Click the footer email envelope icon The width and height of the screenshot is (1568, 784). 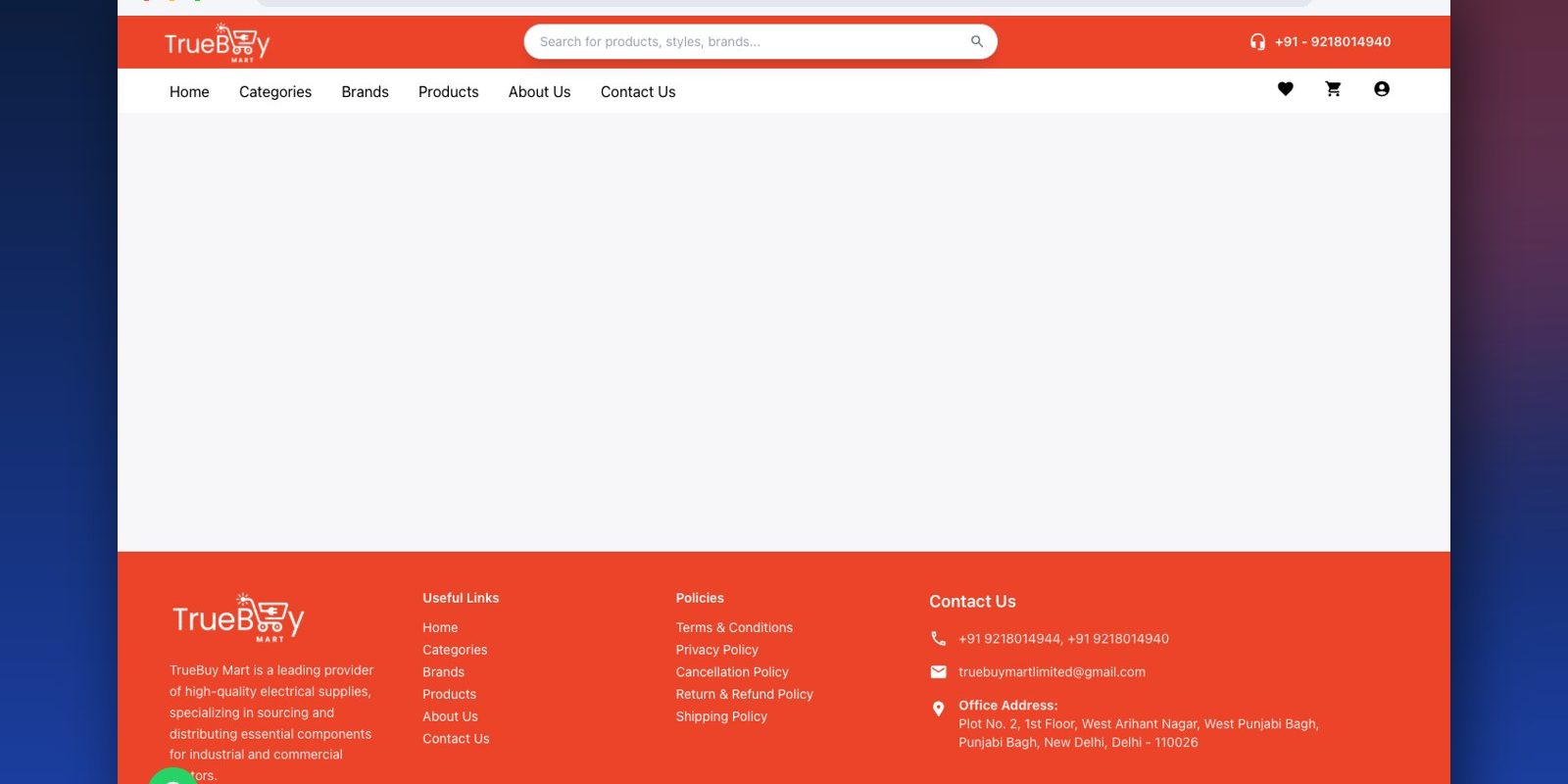pos(938,672)
